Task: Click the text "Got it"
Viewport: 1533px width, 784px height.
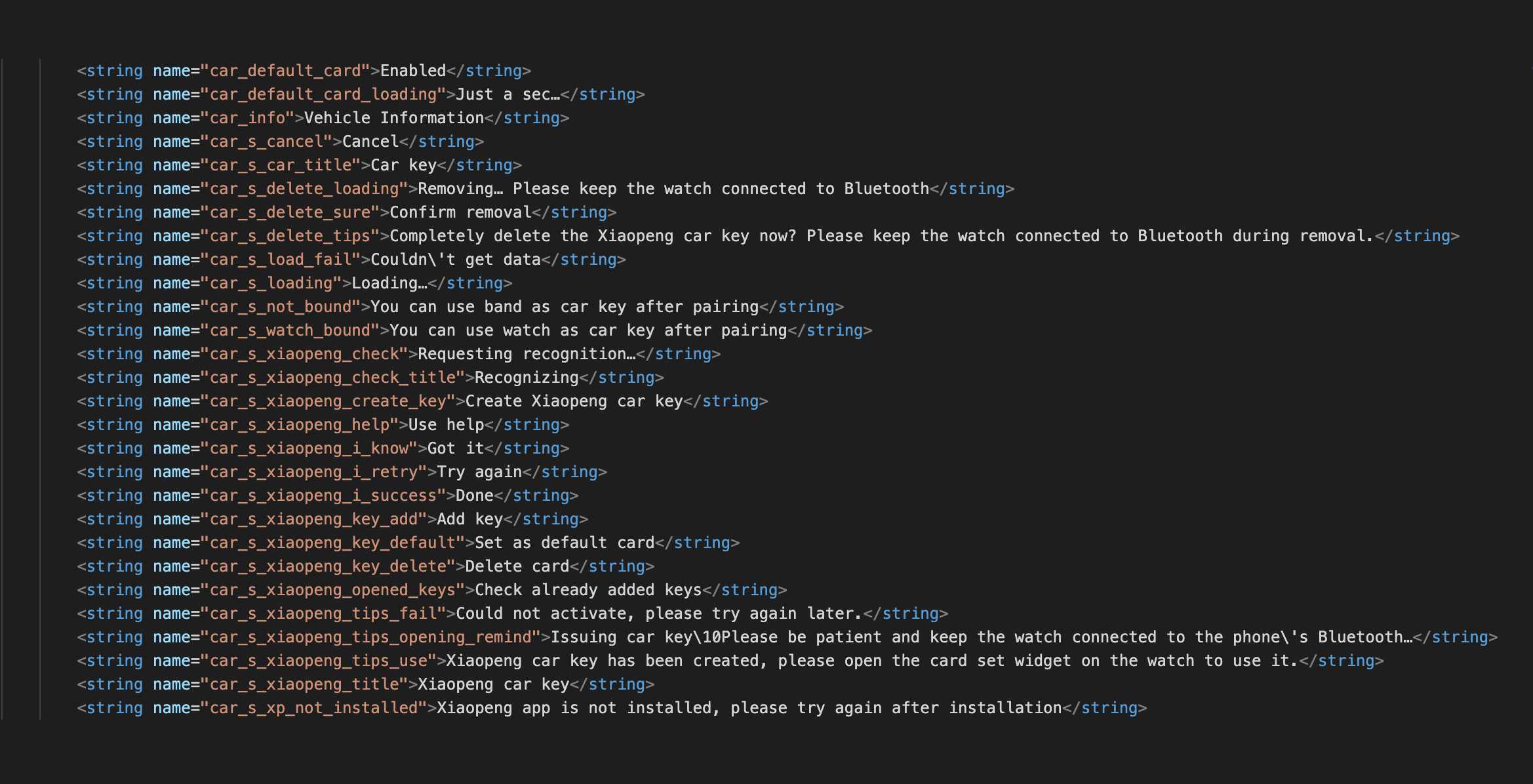Action: pyautogui.click(x=456, y=448)
